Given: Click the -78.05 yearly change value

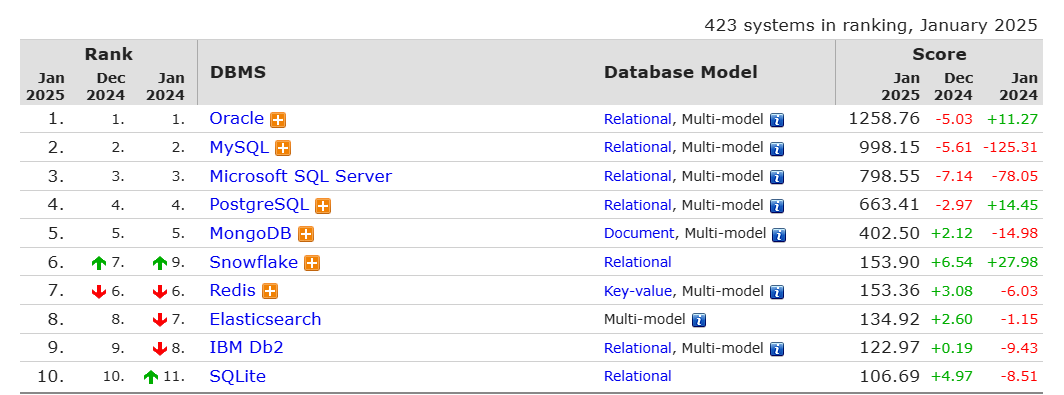Looking at the screenshot, I should [x=1015, y=176].
